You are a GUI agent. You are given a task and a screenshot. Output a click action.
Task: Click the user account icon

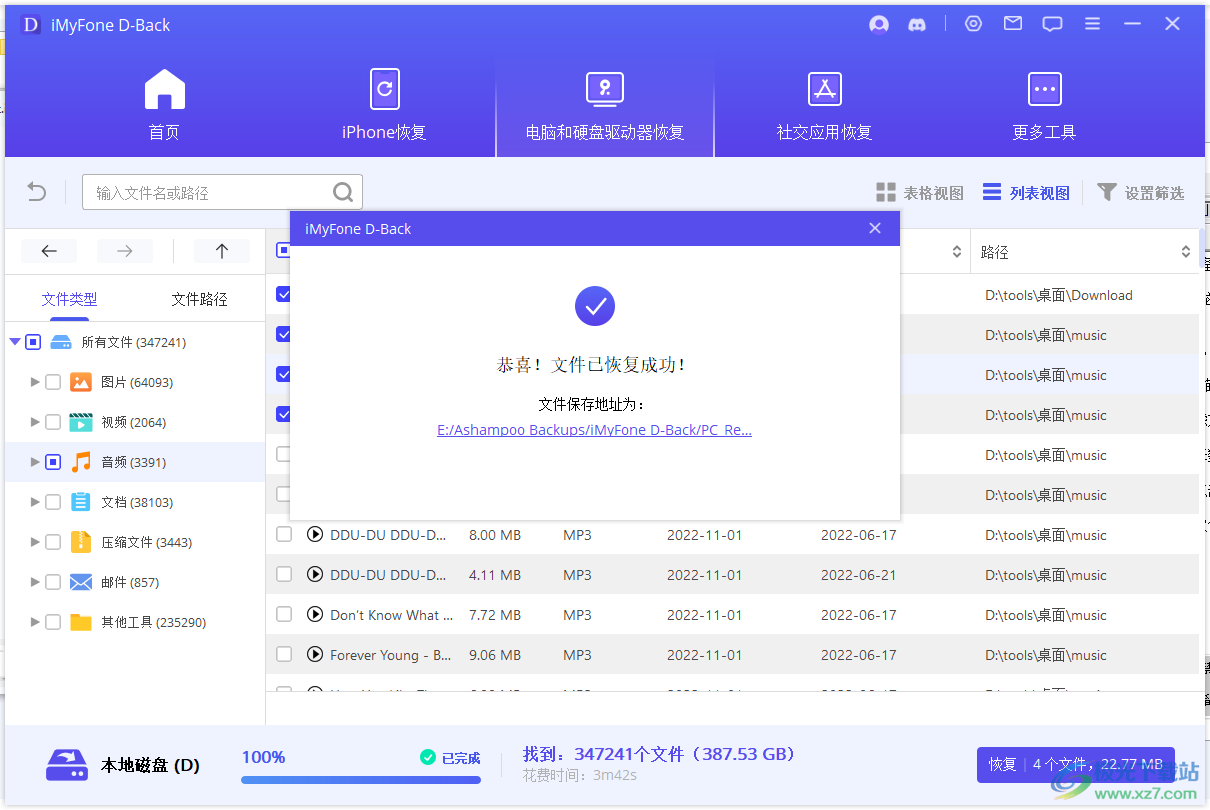pos(879,25)
